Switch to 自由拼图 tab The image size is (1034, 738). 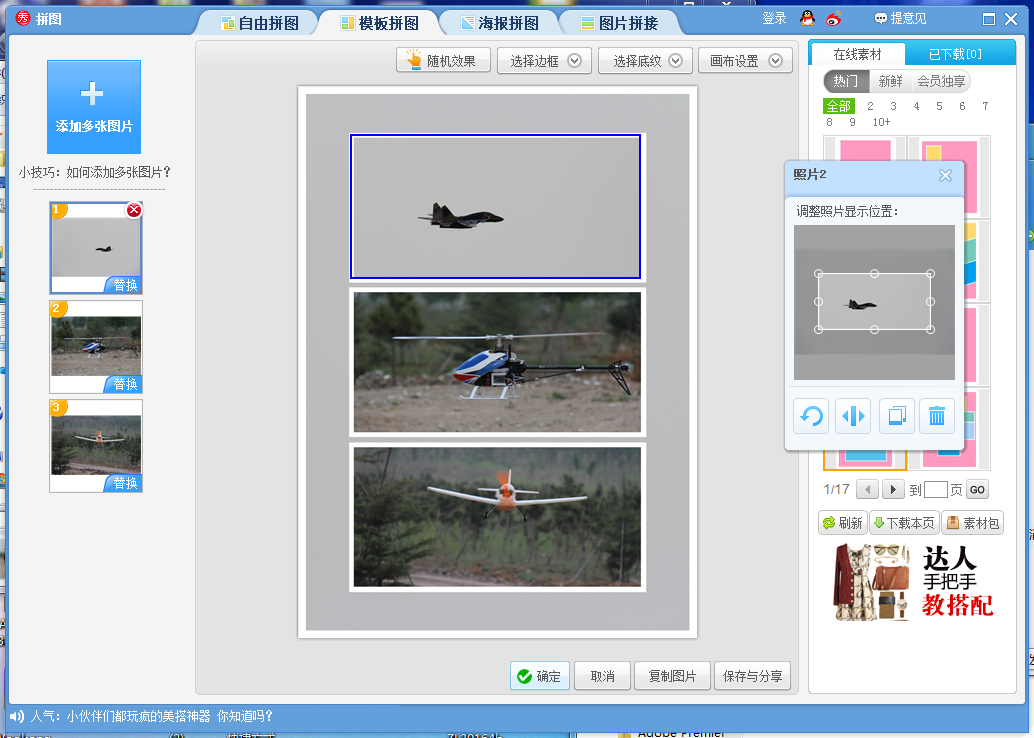[260, 23]
